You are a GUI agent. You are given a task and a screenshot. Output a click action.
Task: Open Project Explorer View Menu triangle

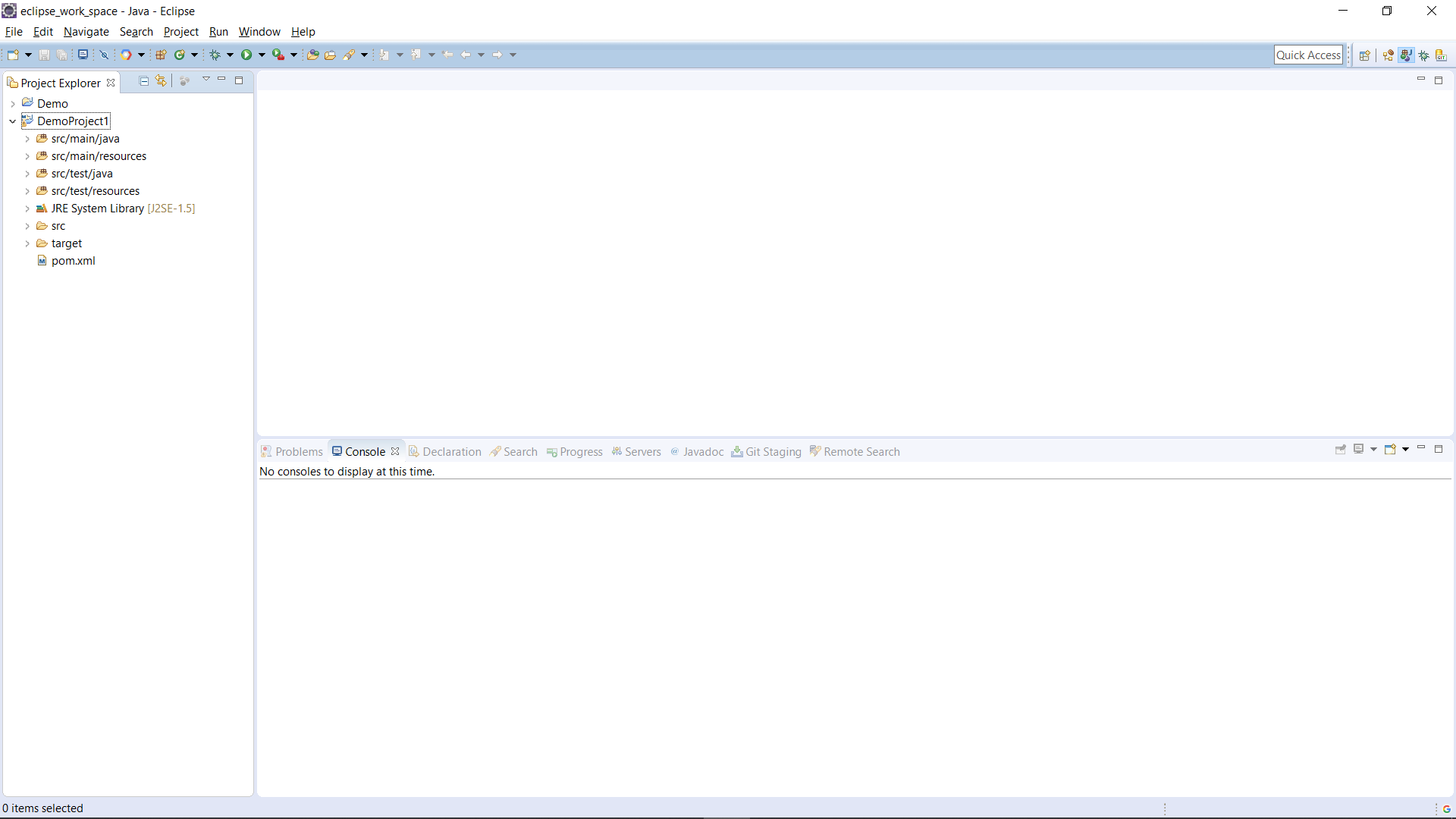(206, 79)
